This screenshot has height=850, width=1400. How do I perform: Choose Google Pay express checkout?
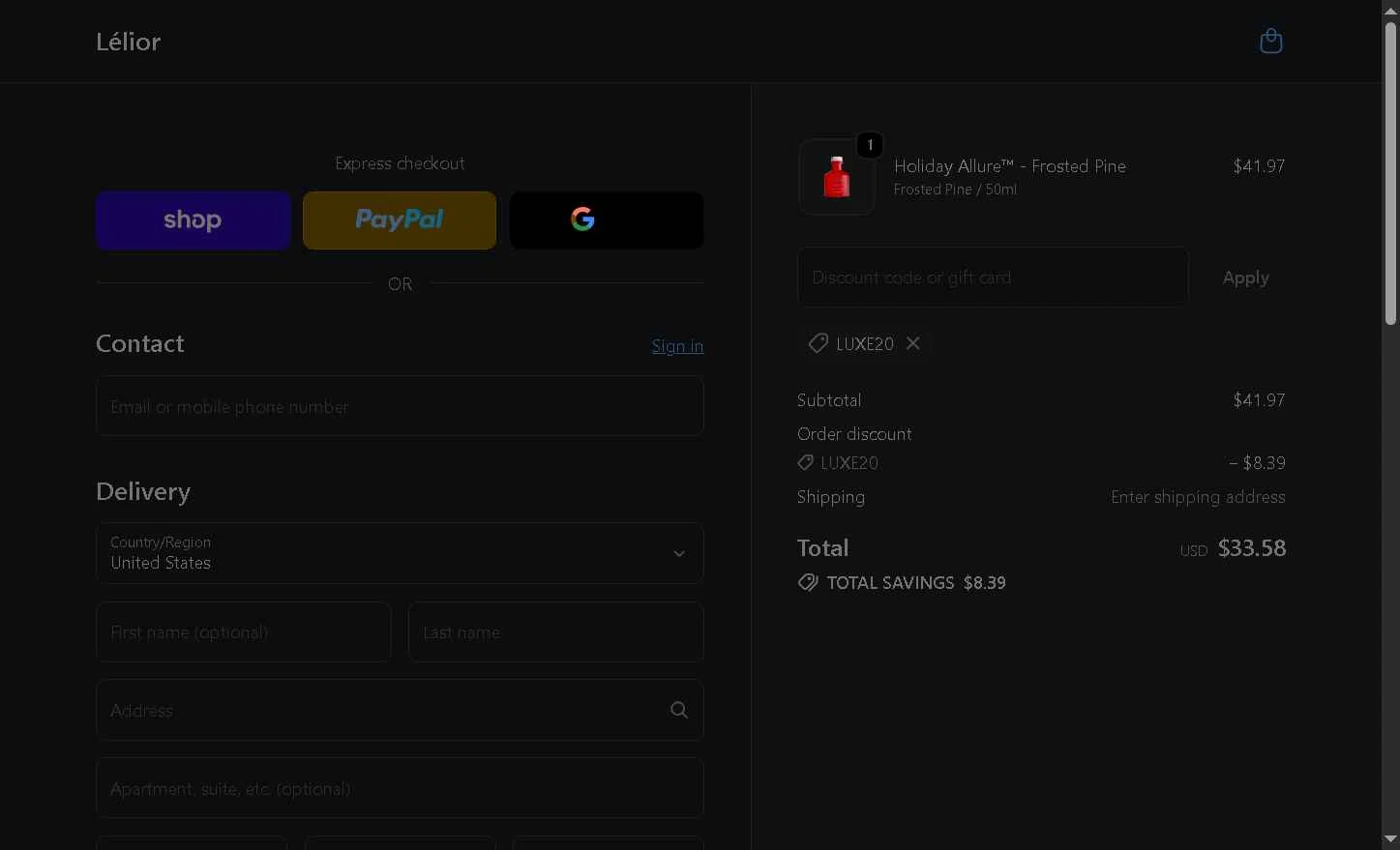click(607, 220)
